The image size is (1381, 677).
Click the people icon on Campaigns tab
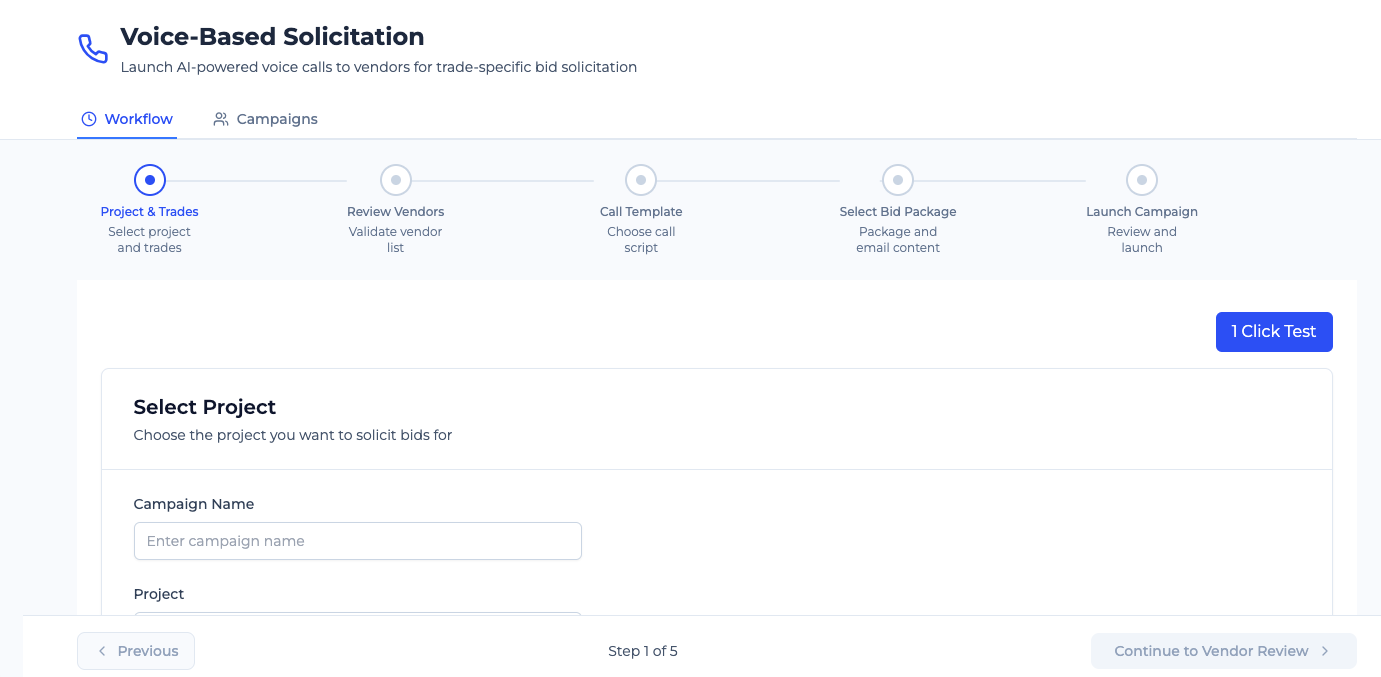point(221,119)
